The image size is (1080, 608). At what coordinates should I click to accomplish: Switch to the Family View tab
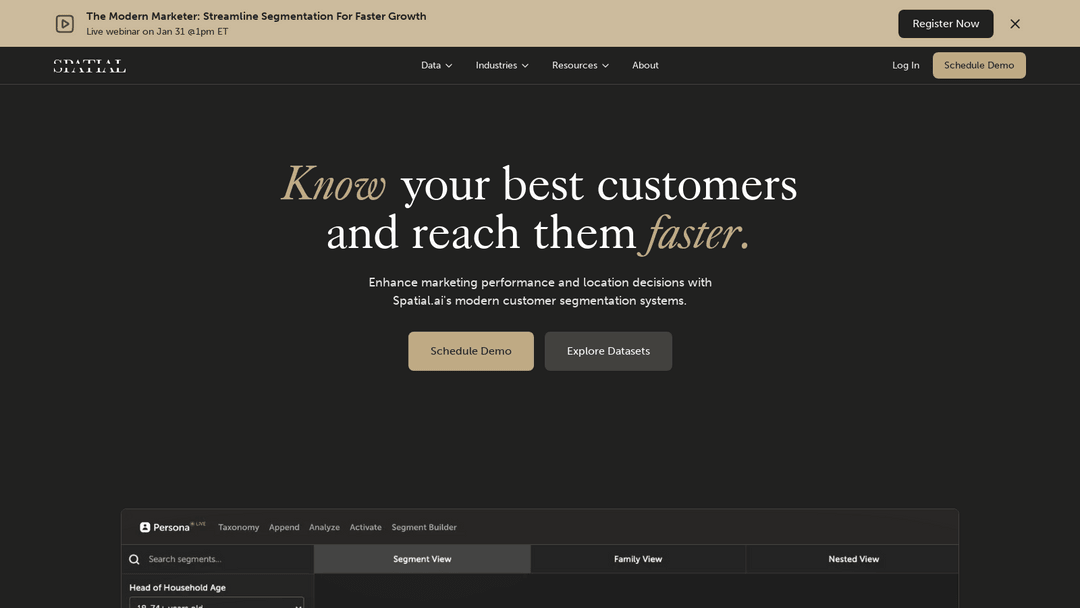[638, 559]
